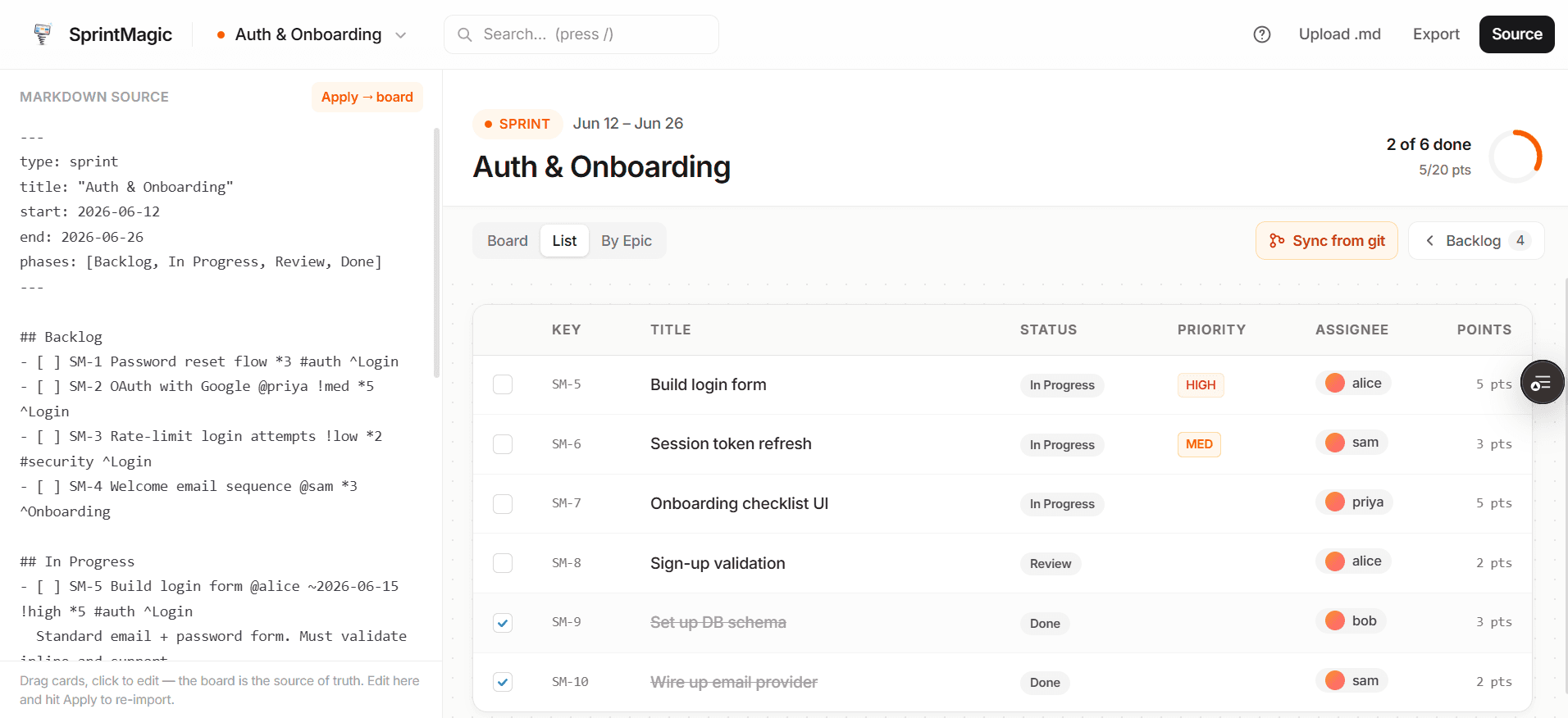Screen dimensions: 1568x718
Task: Expand the Backlog panel chevron
Action: 1430,241
